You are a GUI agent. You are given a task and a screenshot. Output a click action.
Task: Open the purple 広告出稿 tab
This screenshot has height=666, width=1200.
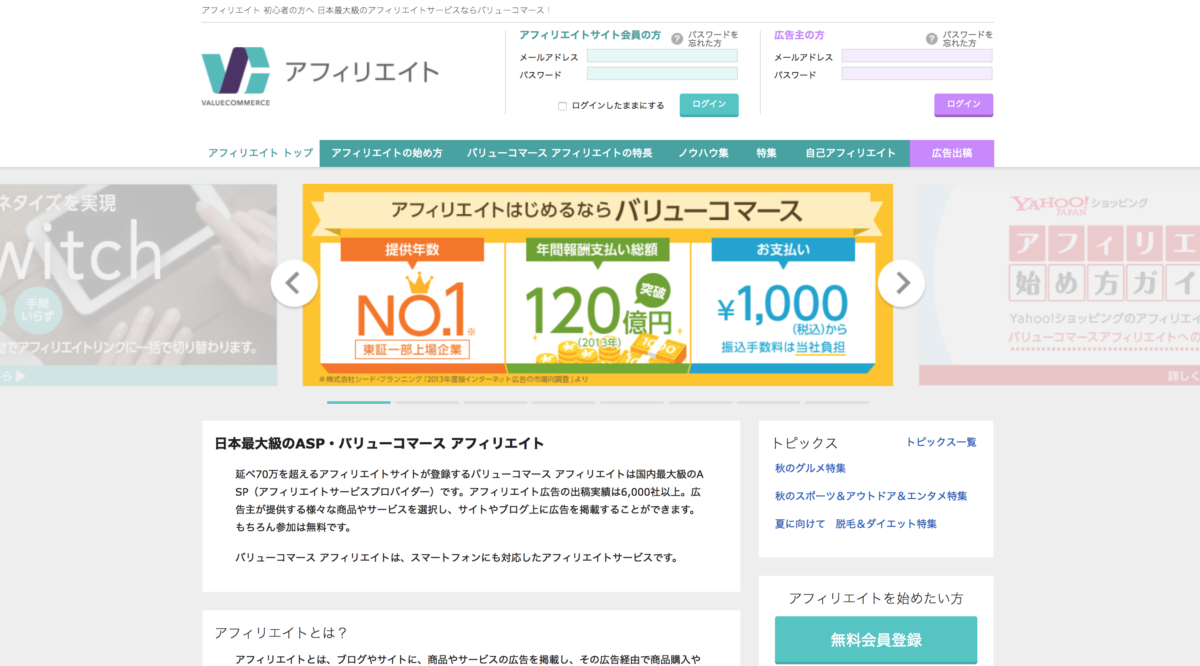952,153
